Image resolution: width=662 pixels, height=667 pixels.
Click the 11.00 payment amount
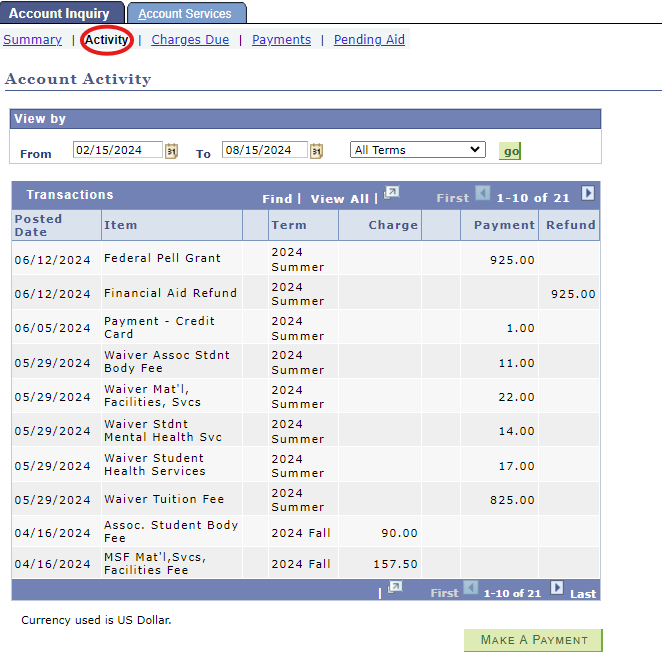point(516,363)
